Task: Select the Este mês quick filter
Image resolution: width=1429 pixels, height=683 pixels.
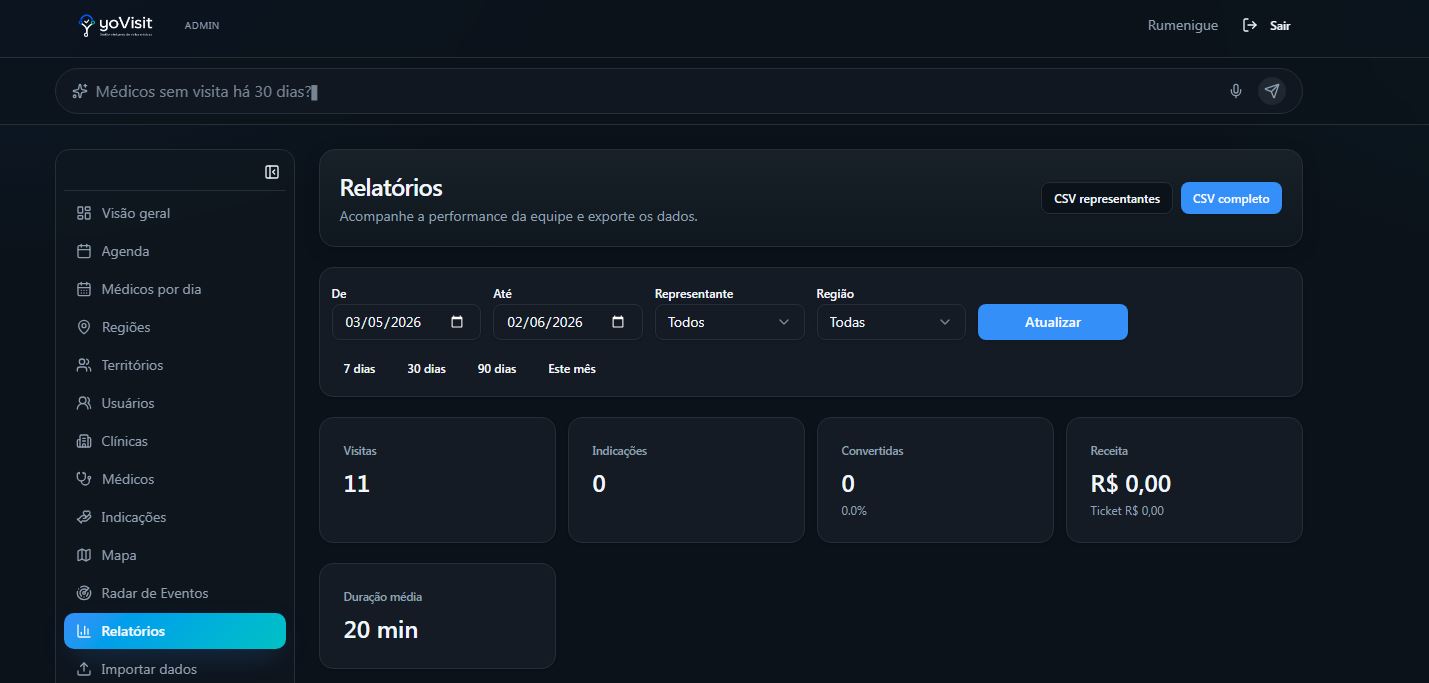Action: (572, 369)
